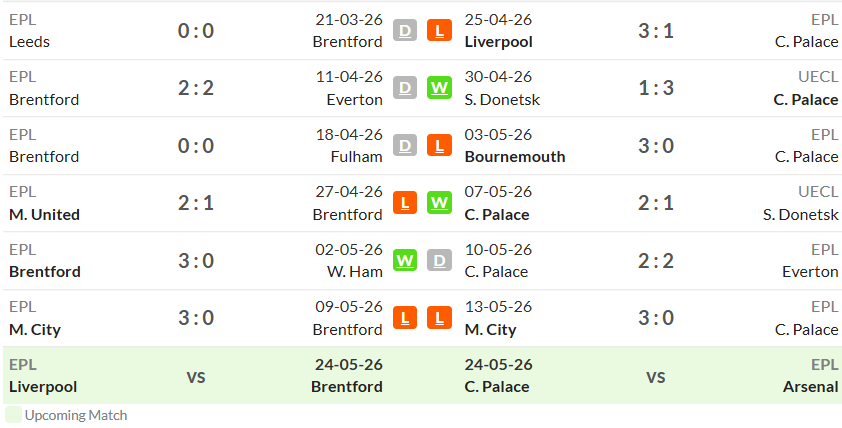Click the draw badge for Brentford vs Fulham

point(405,146)
